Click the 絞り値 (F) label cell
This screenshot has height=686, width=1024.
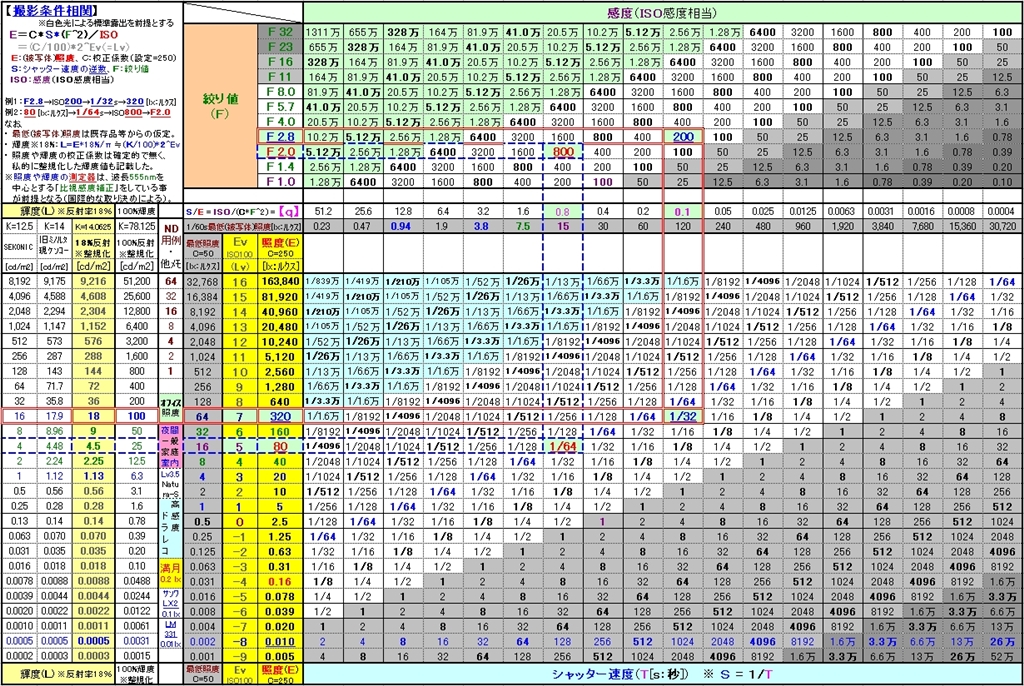pos(220,106)
